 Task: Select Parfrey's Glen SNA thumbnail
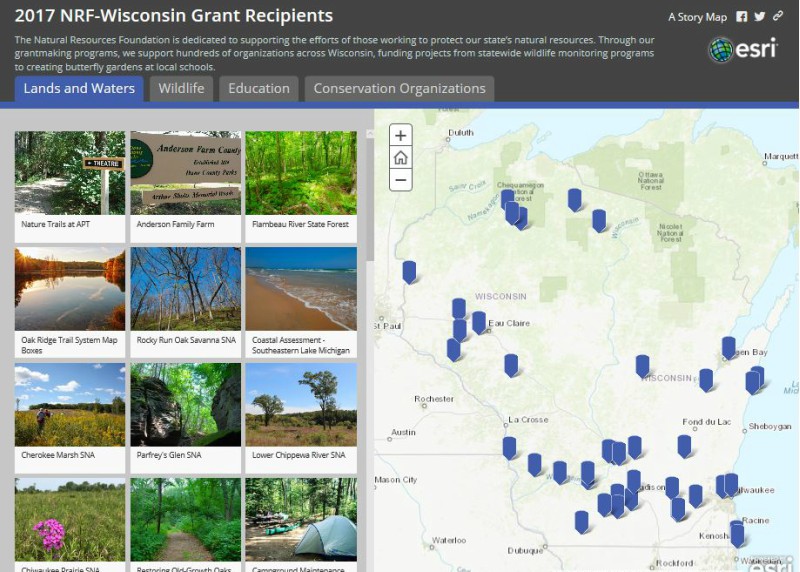click(186, 405)
